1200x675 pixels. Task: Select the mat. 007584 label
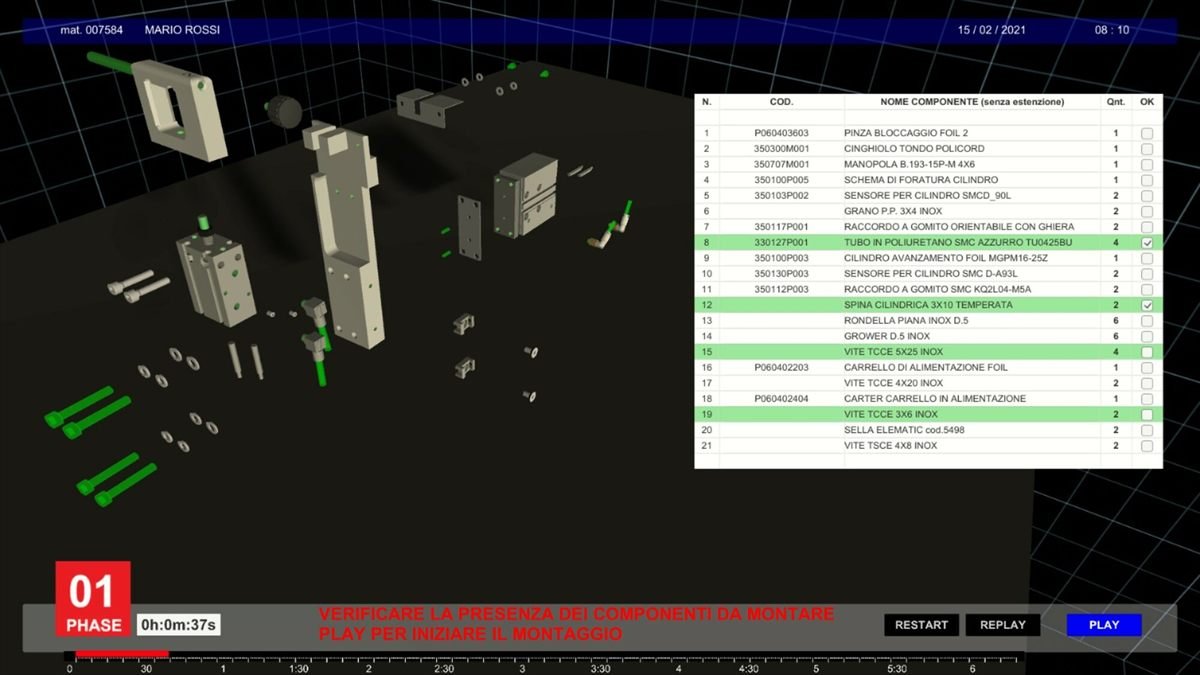pyautogui.click(x=92, y=30)
